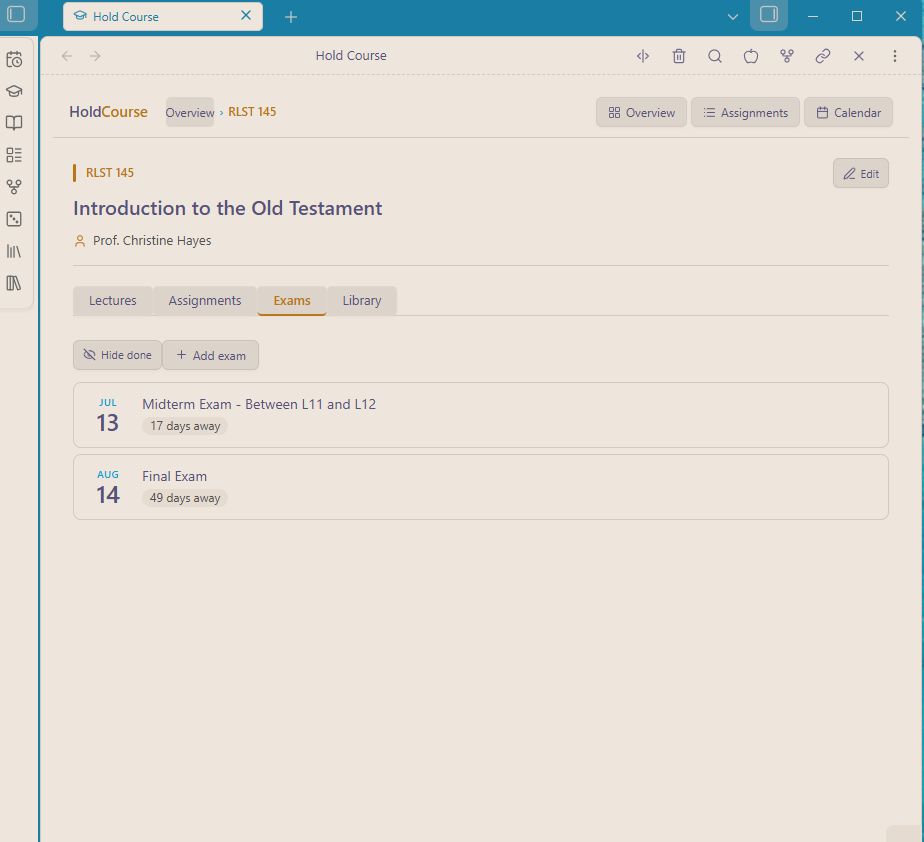The height and width of the screenshot is (842, 924).
Task: Switch to the Assignments course tab
Action: click(204, 301)
